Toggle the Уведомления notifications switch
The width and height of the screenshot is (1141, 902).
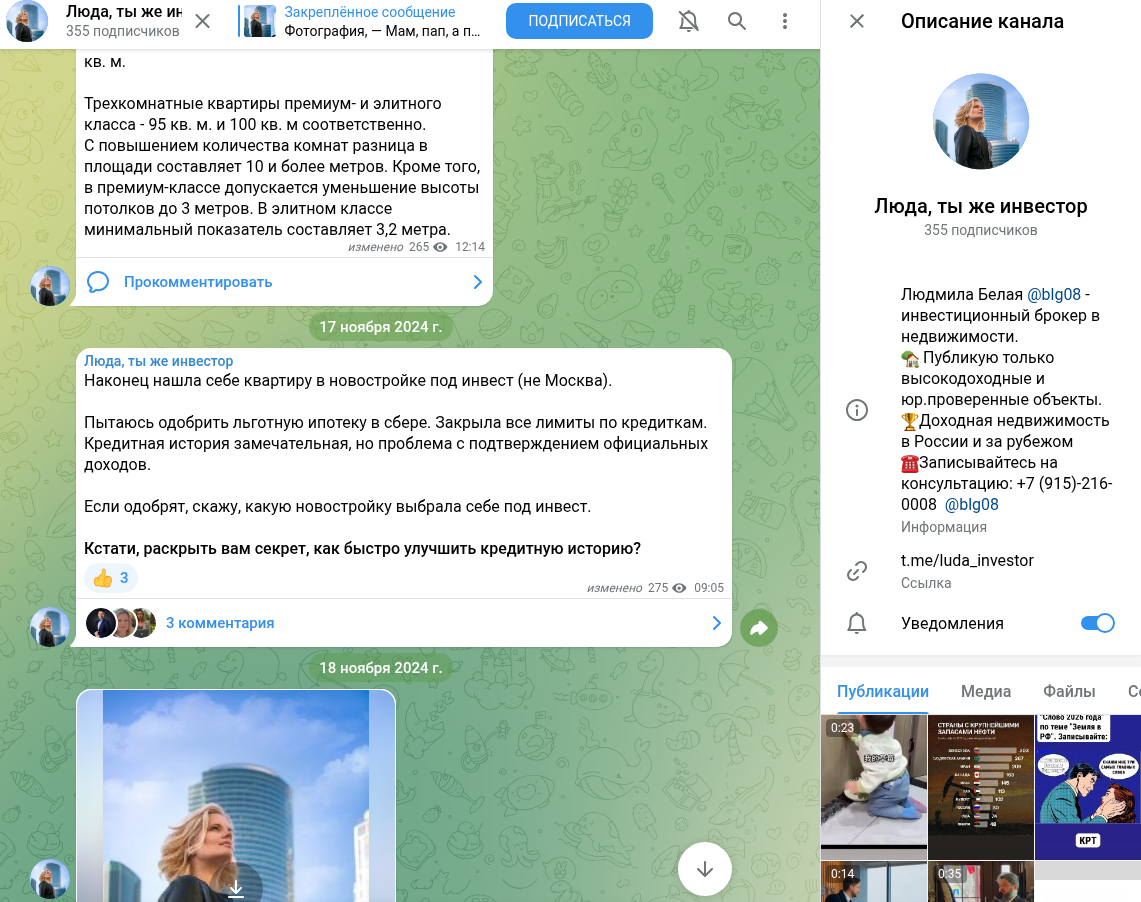click(1097, 623)
